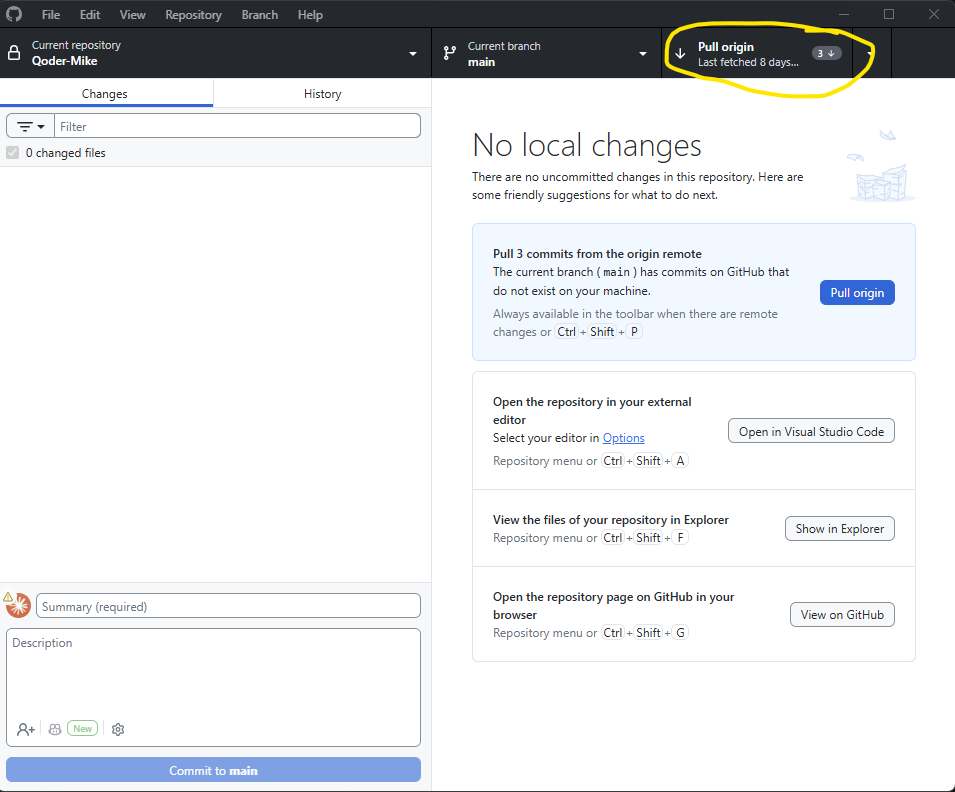
Task: Open the Branch menu
Action: point(259,15)
